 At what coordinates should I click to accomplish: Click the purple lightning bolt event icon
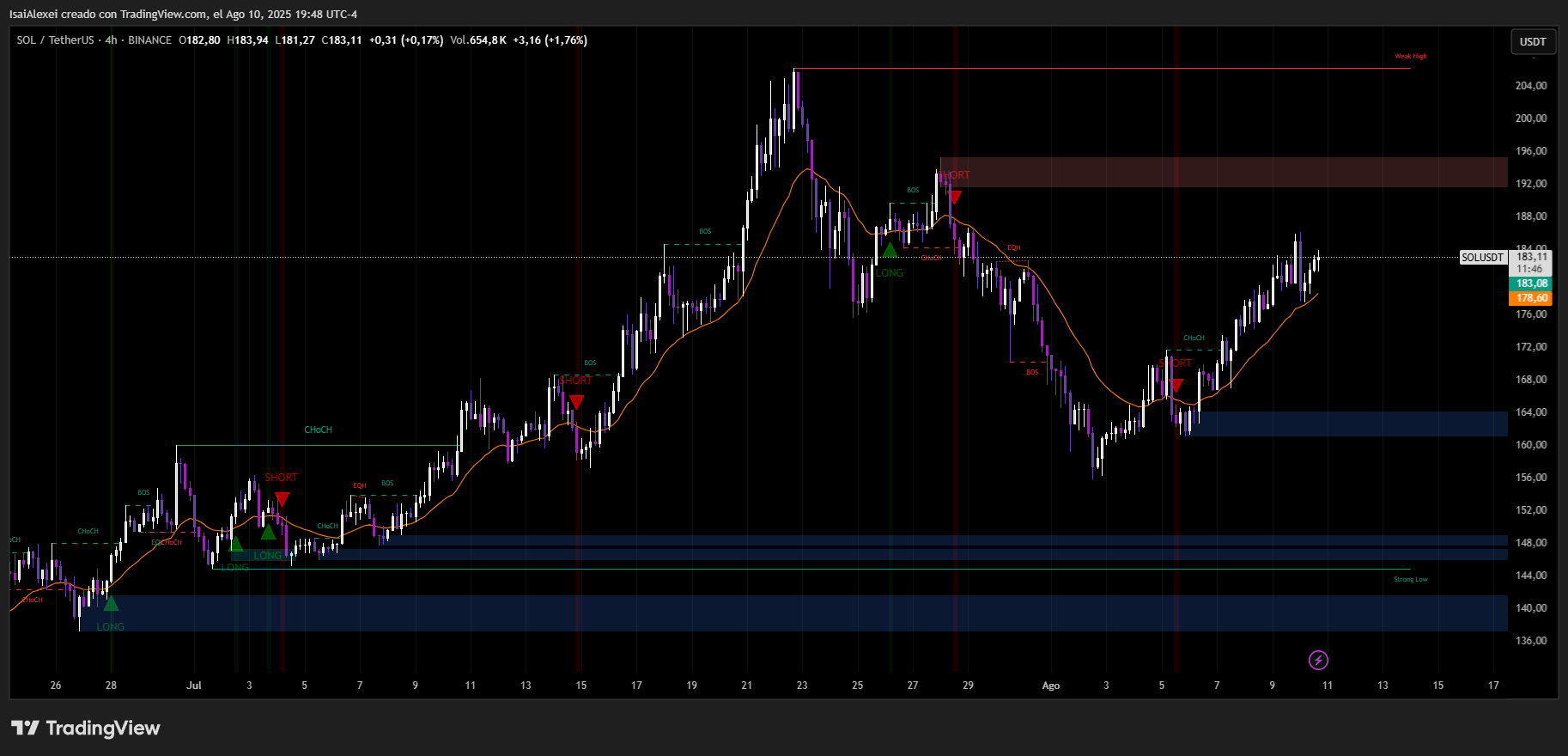(x=1318, y=660)
